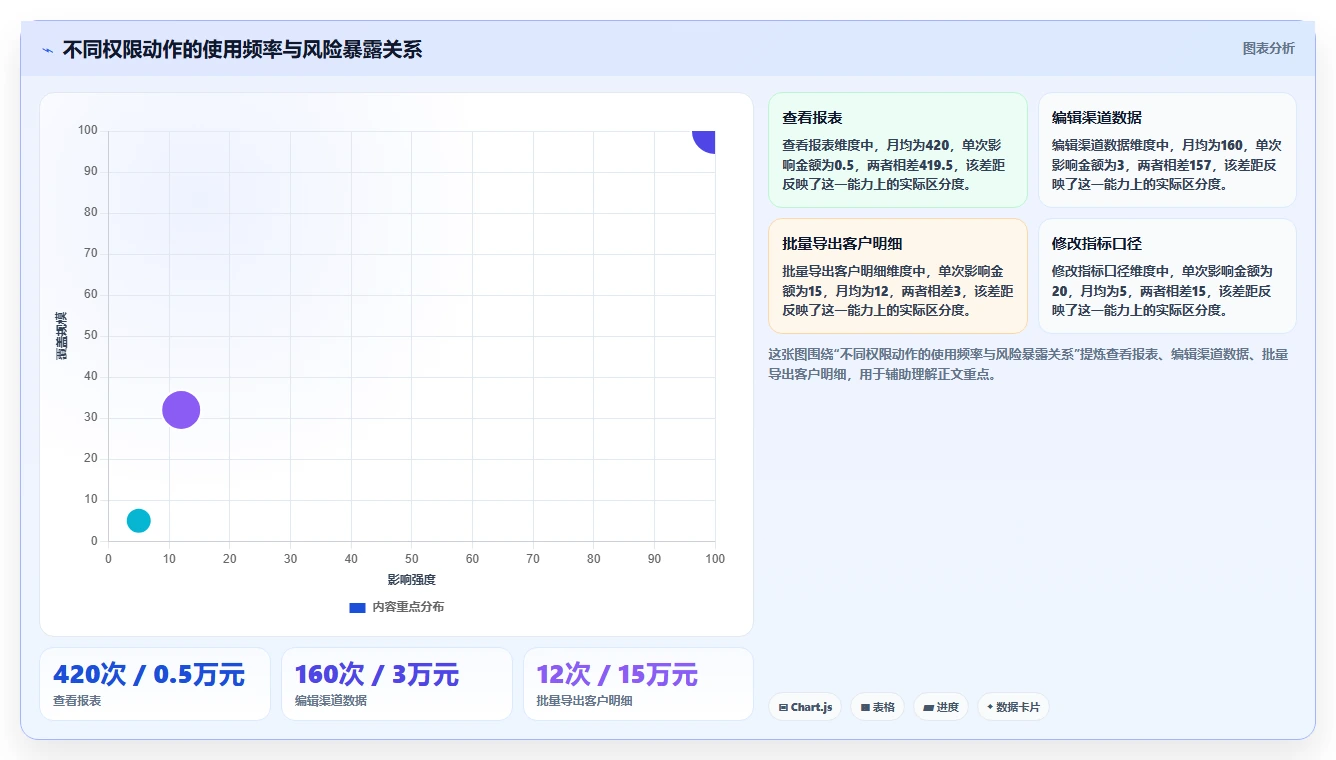Screen dimensions: 1336x760
Task: Click the page title 不同权限动作的使用频率与风险暴露关系
Action: point(242,50)
